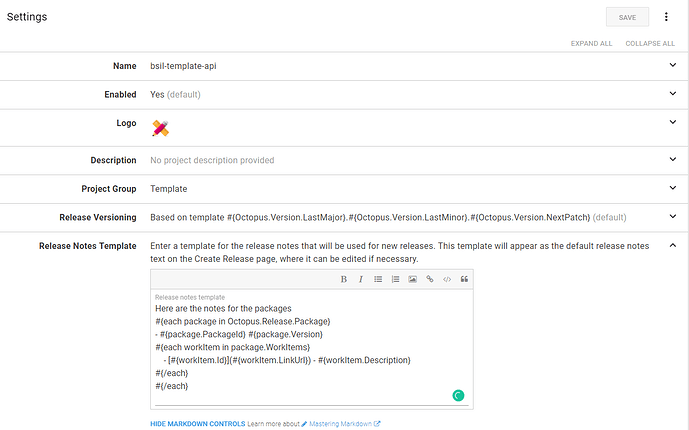Screen dimensions: 689x430
Task: Apply italic formatting in markdown toolbar
Action: pos(361,279)
